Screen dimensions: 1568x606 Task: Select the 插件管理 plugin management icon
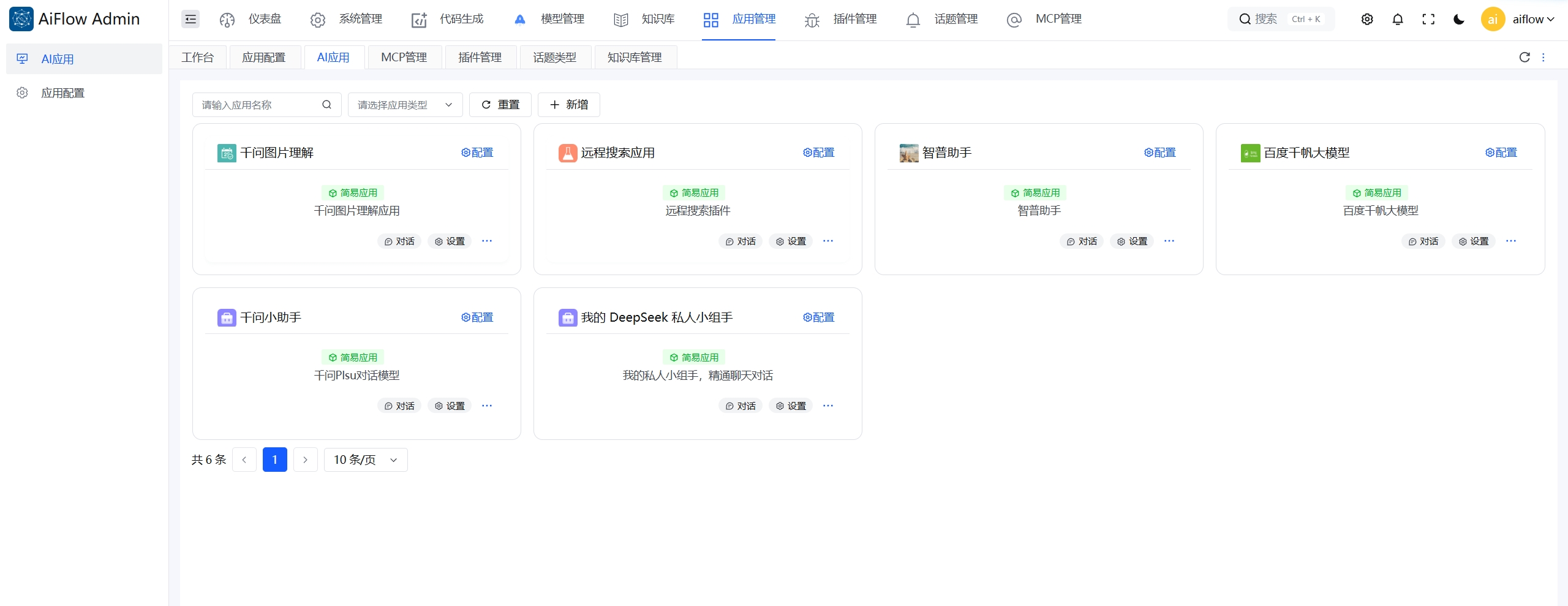[x=812, y=19]
